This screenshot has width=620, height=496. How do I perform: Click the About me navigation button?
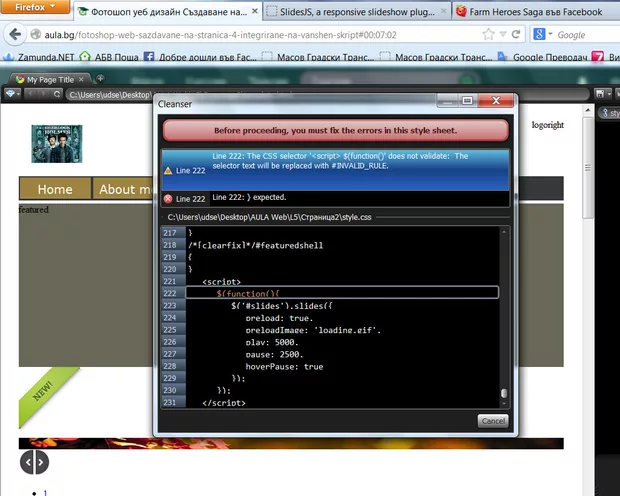pos(123,189)
